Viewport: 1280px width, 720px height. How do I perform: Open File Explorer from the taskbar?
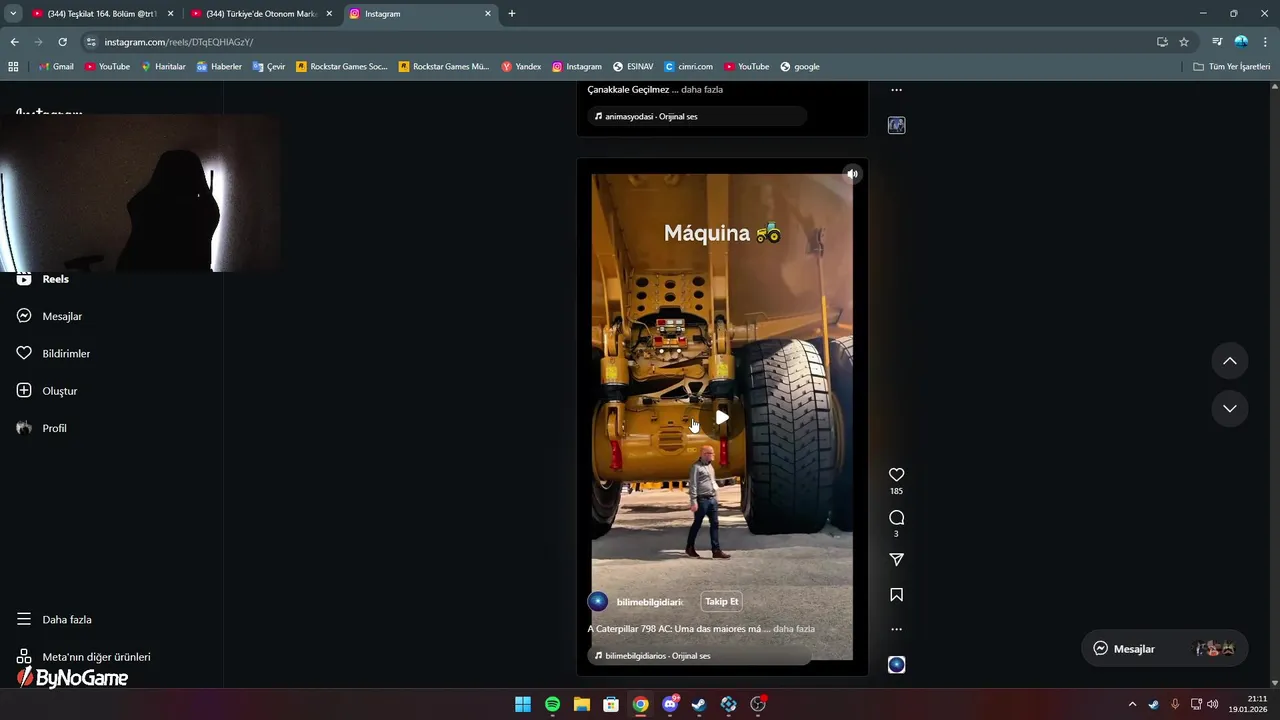(582, 704)
